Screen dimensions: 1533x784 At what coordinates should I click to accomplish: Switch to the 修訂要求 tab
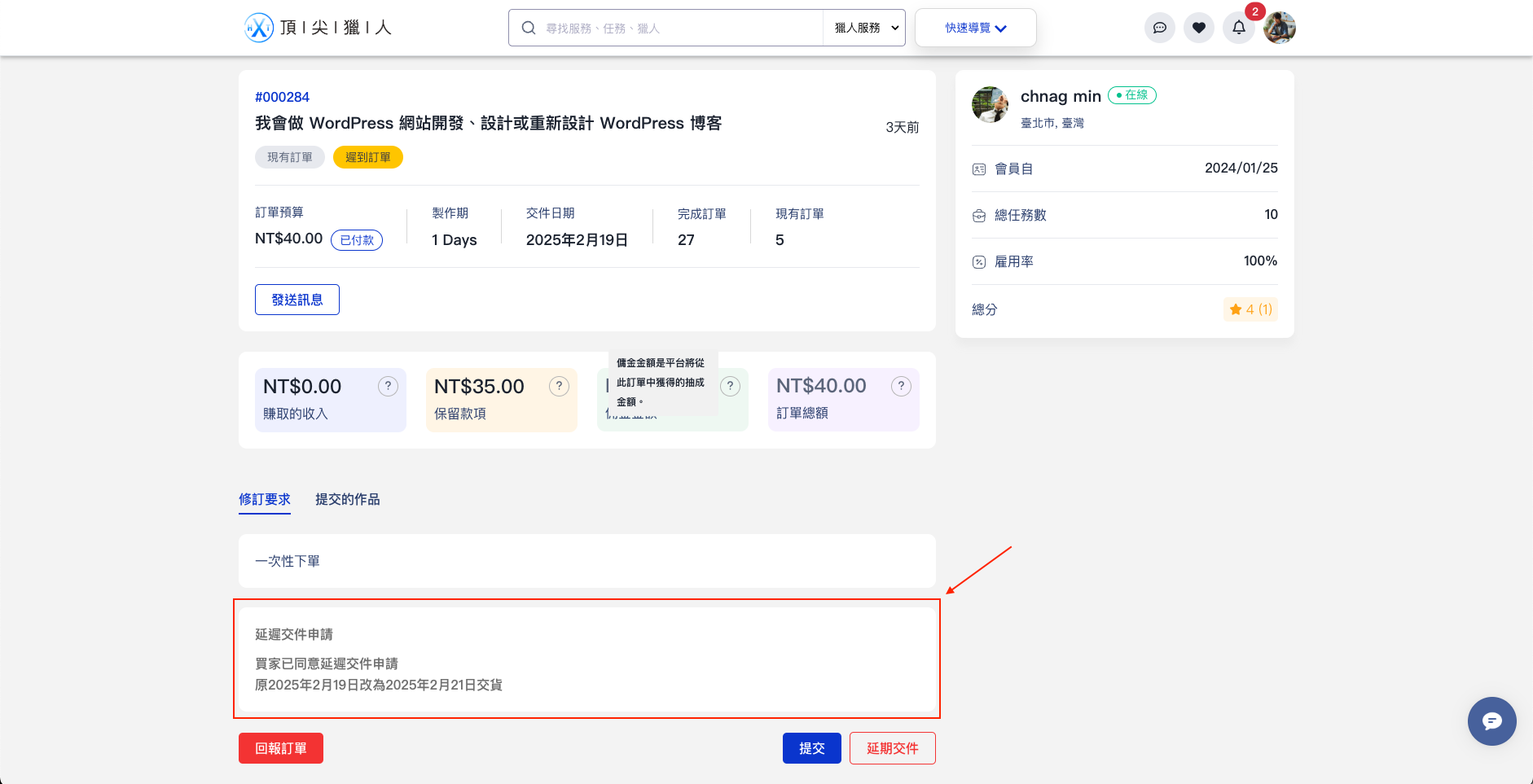pos(265,499)
